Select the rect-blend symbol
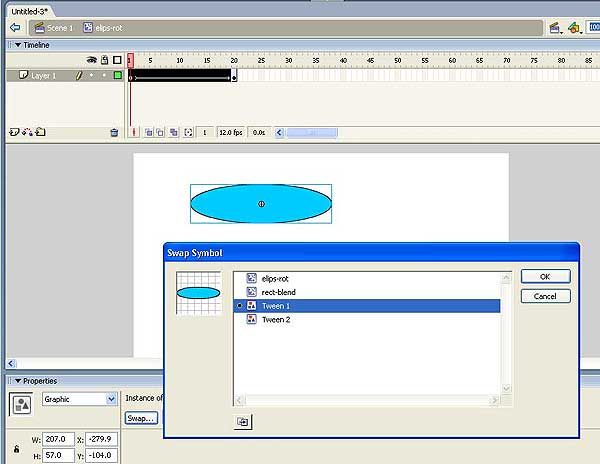600x464 pixels. (278, 292)
